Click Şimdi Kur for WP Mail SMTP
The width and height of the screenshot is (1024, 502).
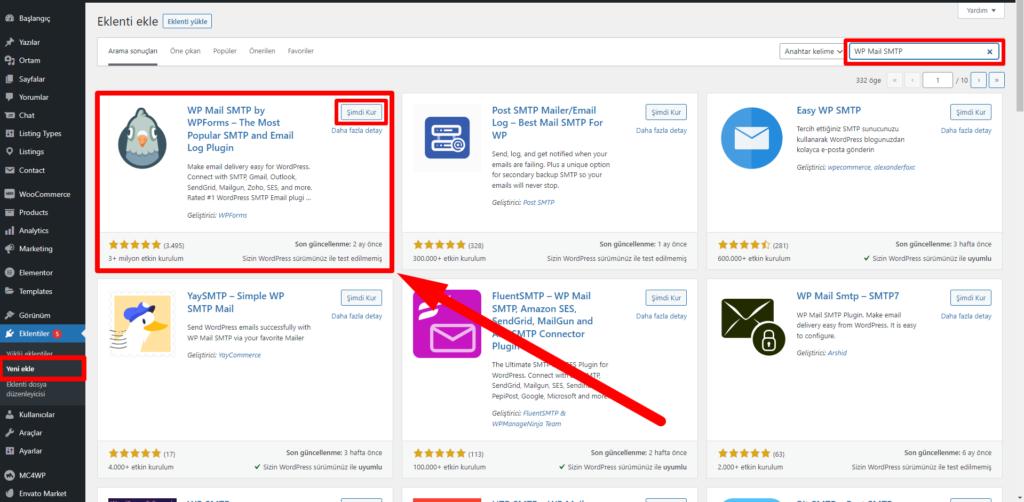[x=360, y=112]
